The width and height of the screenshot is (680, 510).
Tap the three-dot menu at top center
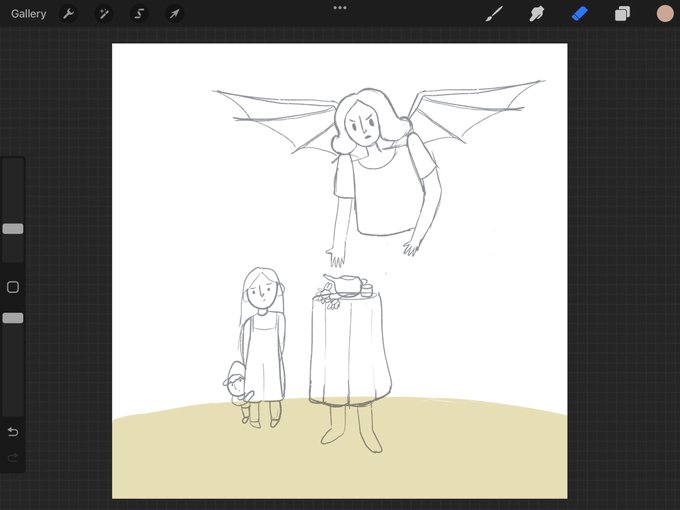(340, 7)
